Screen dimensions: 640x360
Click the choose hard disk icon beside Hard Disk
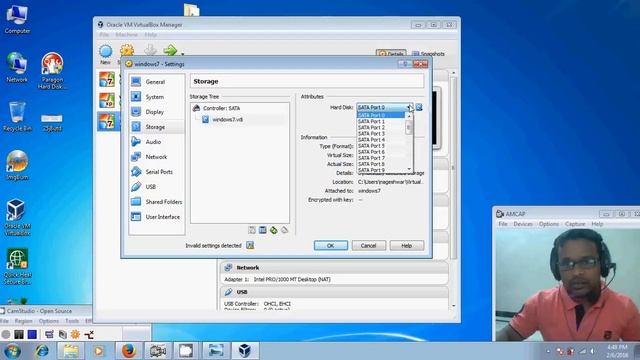tap(419, 107)
